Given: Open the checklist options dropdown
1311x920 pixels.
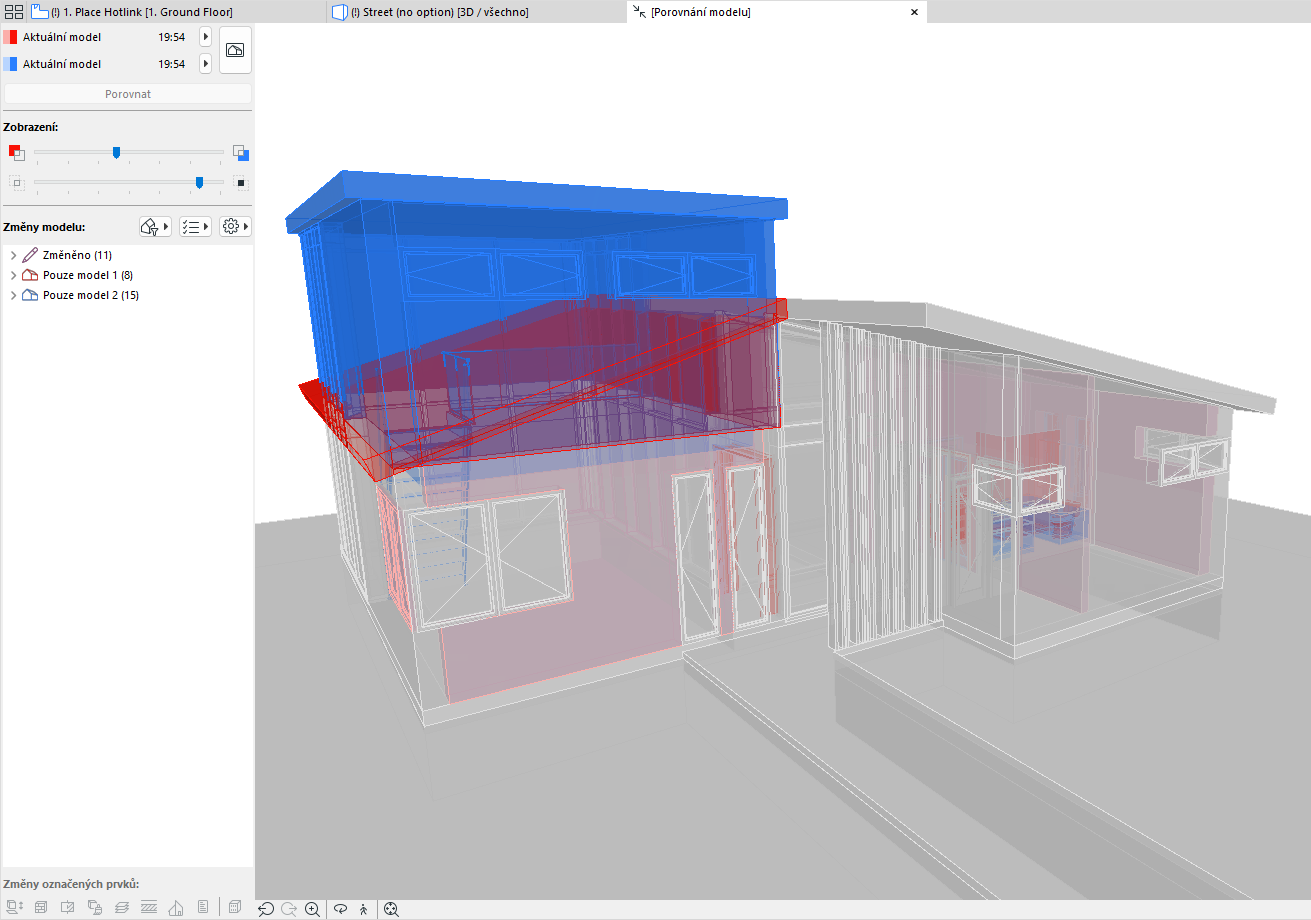Looking at the screenshot, I should 195,227.
